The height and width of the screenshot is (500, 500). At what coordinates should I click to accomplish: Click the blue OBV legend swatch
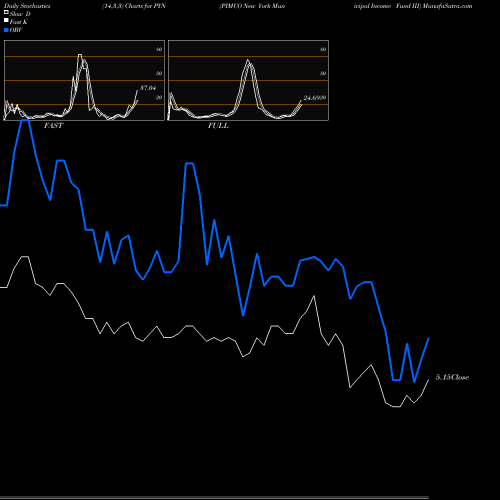[6, 30]
